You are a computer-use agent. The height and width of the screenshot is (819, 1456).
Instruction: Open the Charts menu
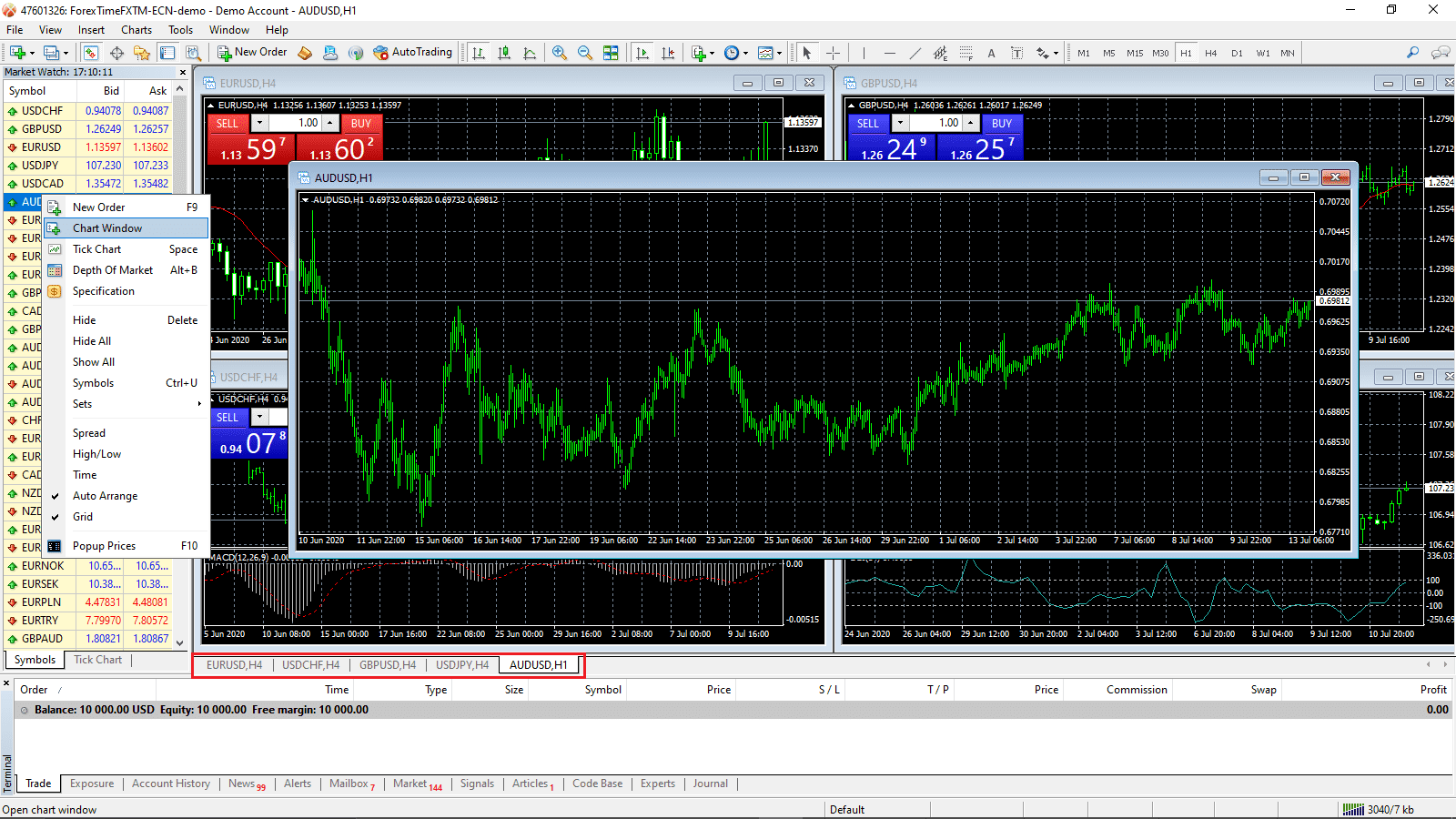coord(136,29)
